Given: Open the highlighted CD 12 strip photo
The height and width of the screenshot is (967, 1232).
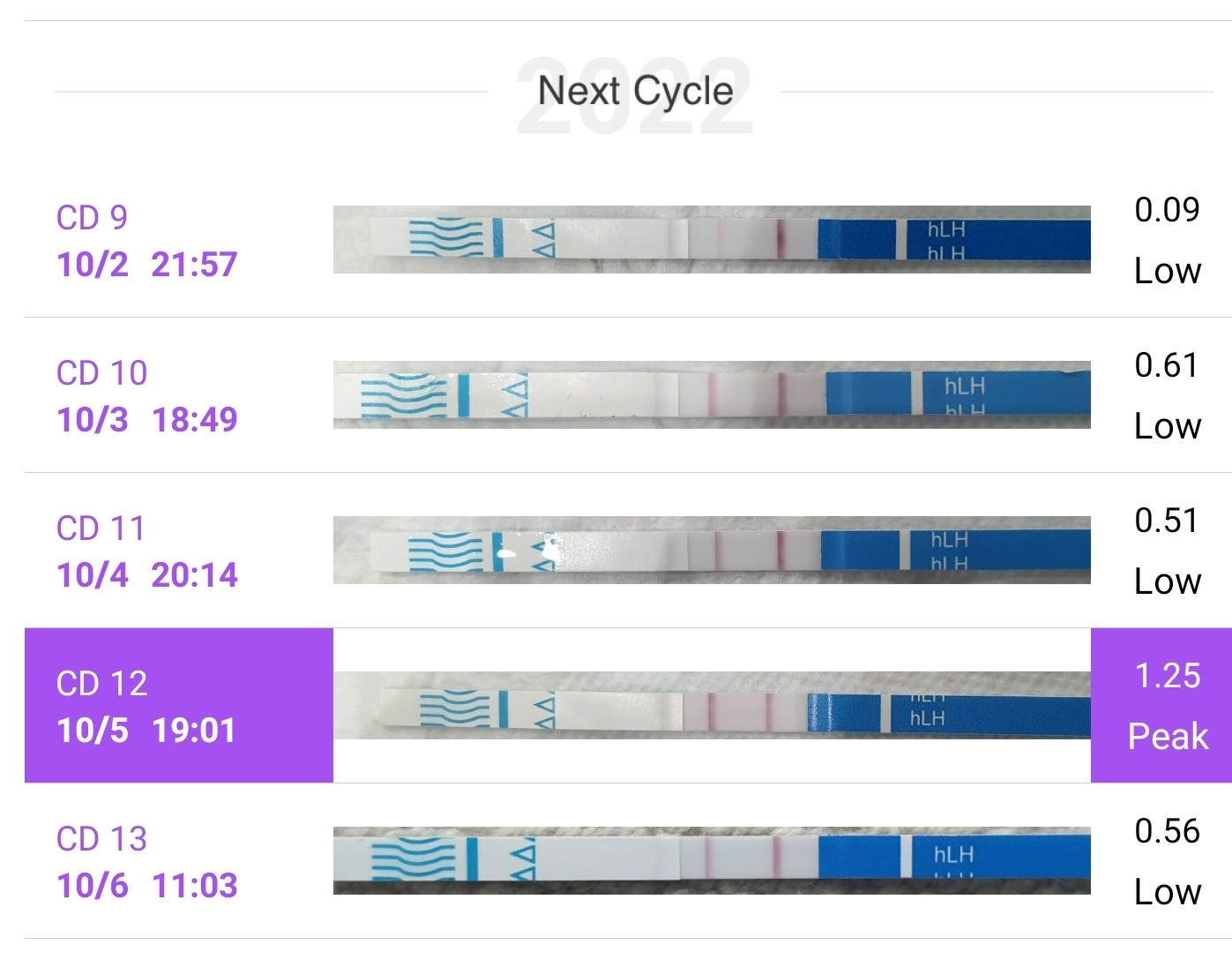Looking at the screenshot, I should tap(711, 705).
